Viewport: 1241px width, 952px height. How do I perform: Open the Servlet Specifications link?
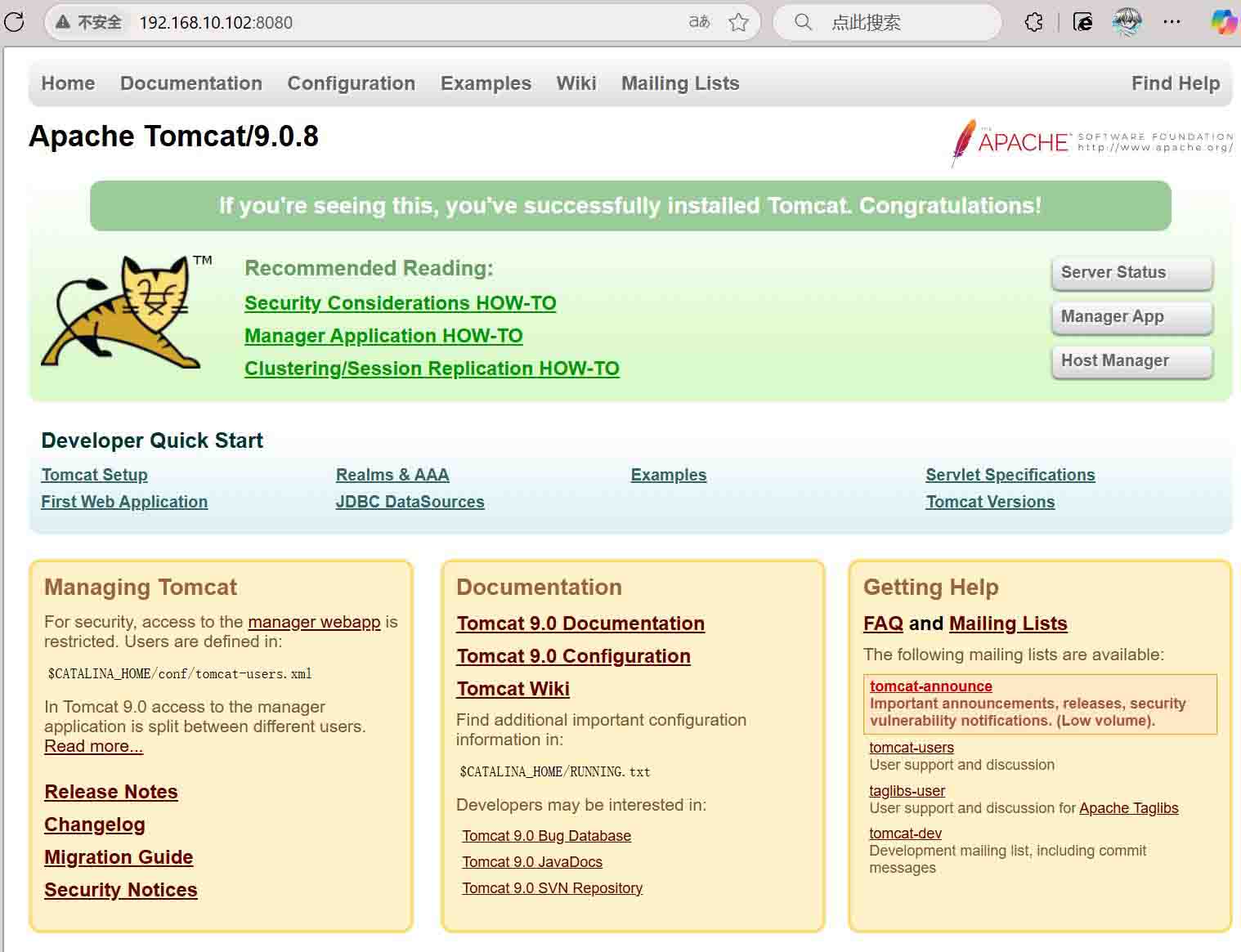[1010, 475]
